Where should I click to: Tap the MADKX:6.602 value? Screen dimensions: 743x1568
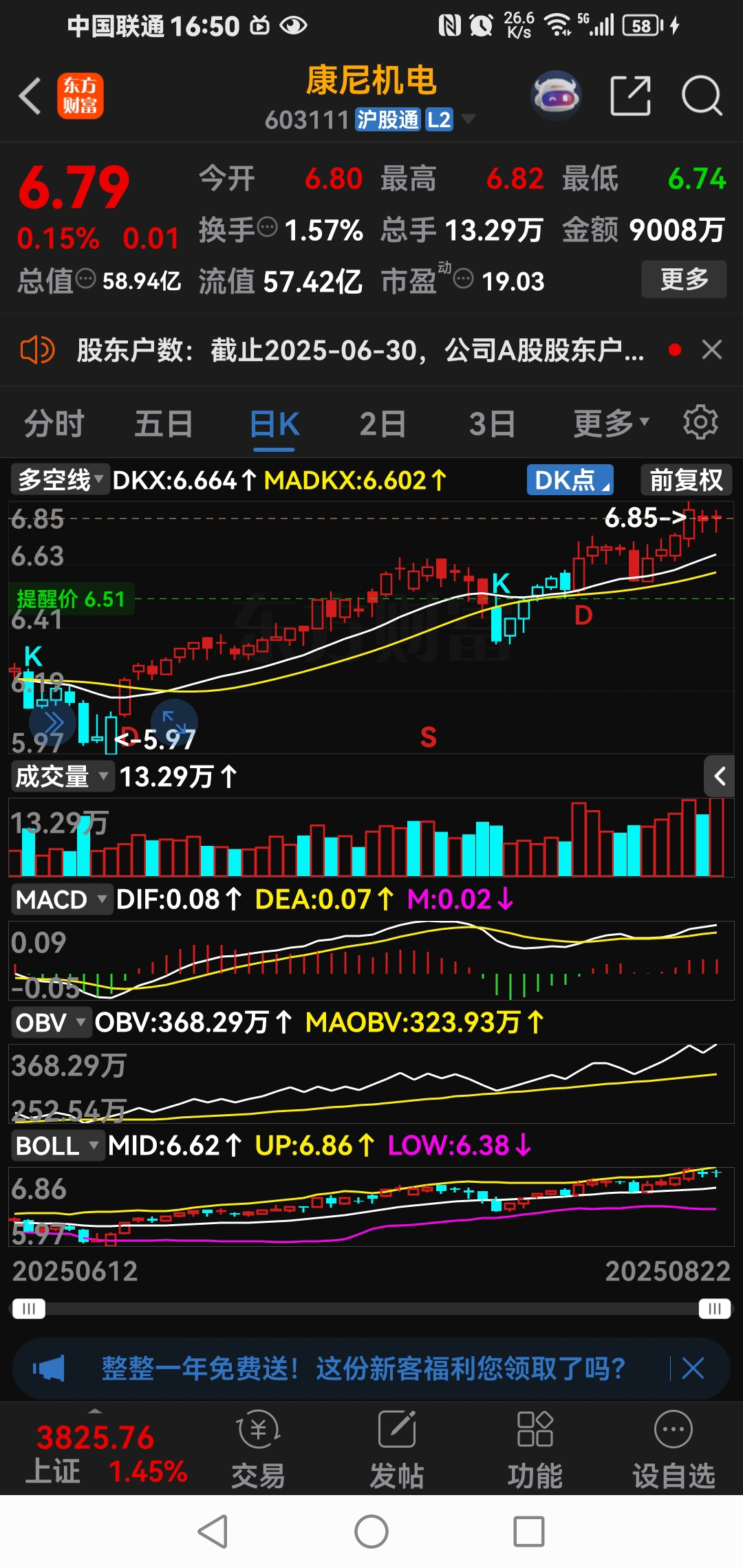[x=355, y=480]
